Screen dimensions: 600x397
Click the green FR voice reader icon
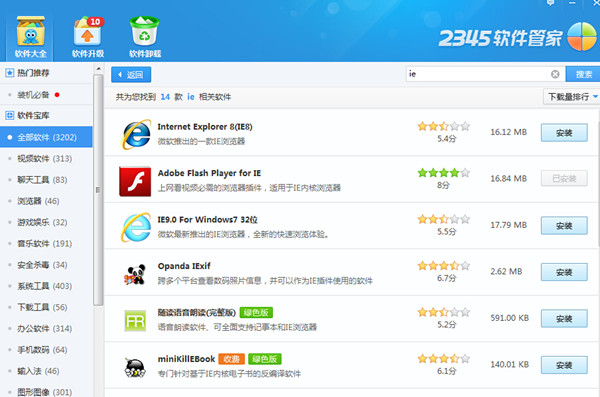point(135,321)
